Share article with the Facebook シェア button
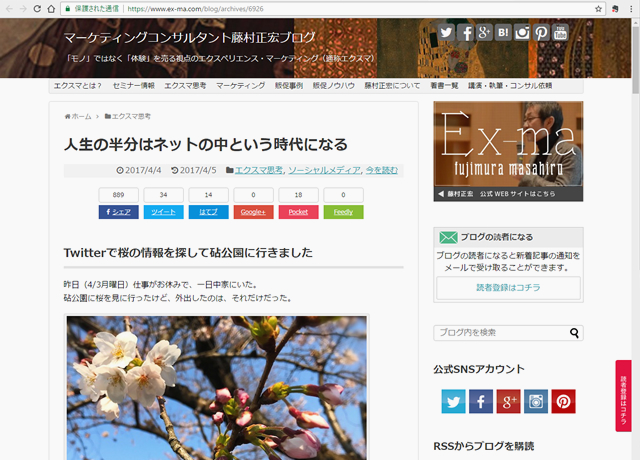 [x=118, y=212]
